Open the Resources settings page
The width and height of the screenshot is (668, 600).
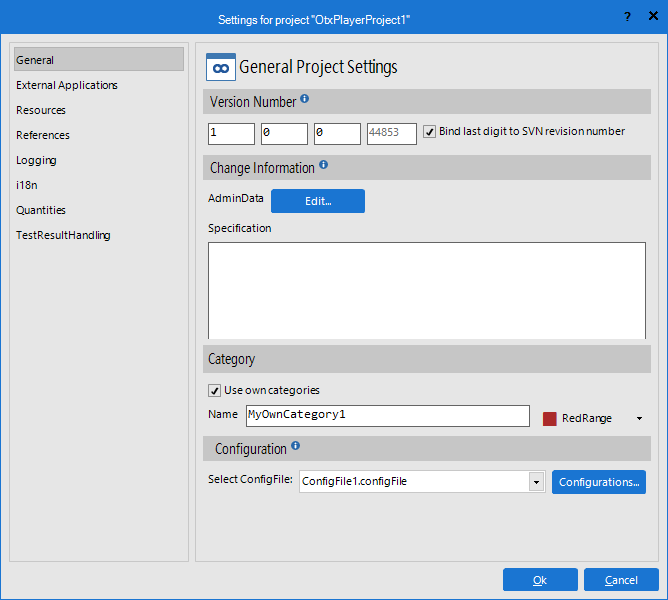41,110
